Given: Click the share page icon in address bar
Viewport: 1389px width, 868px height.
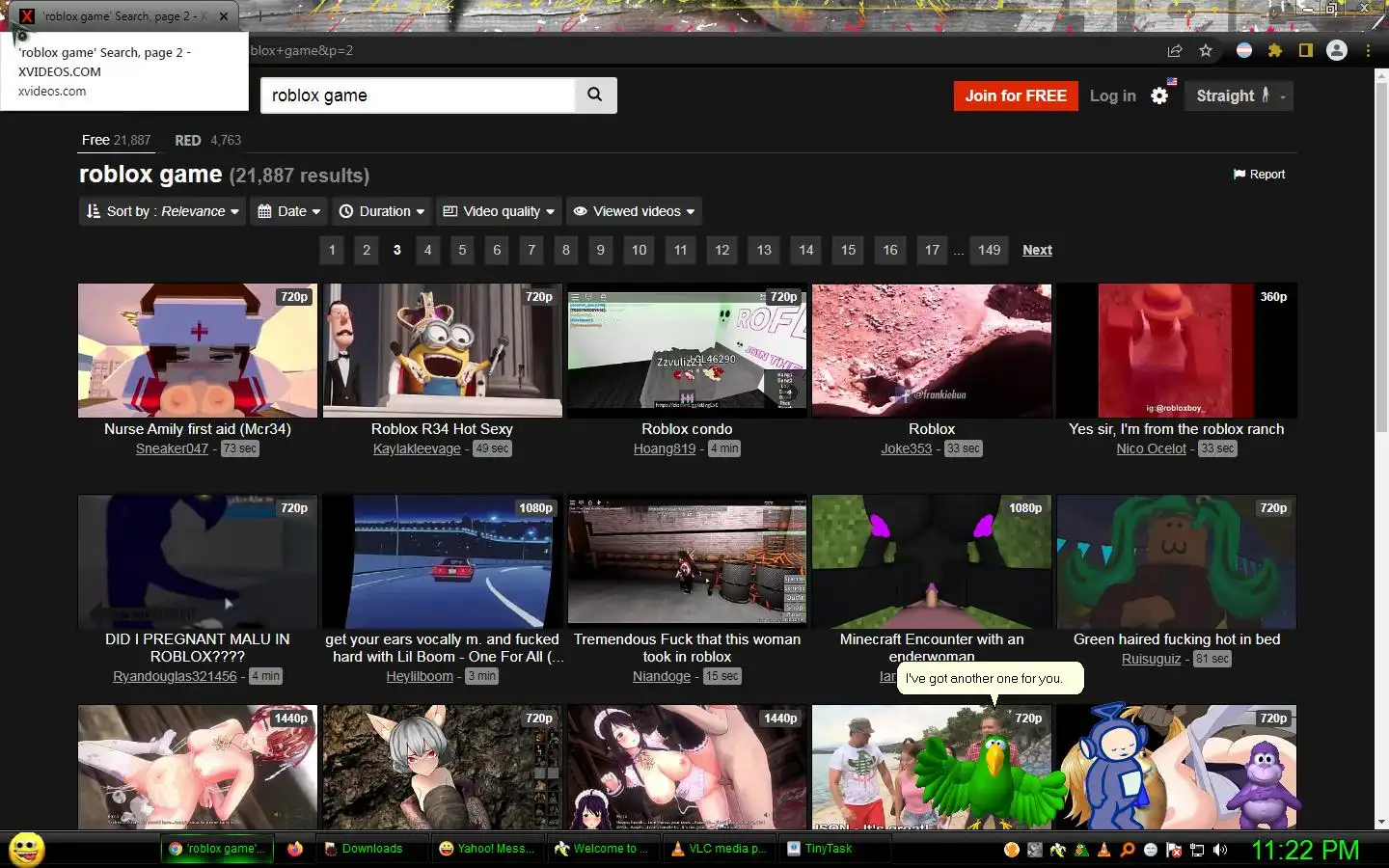Looking at the screenshot, I should click(1175, 50).
